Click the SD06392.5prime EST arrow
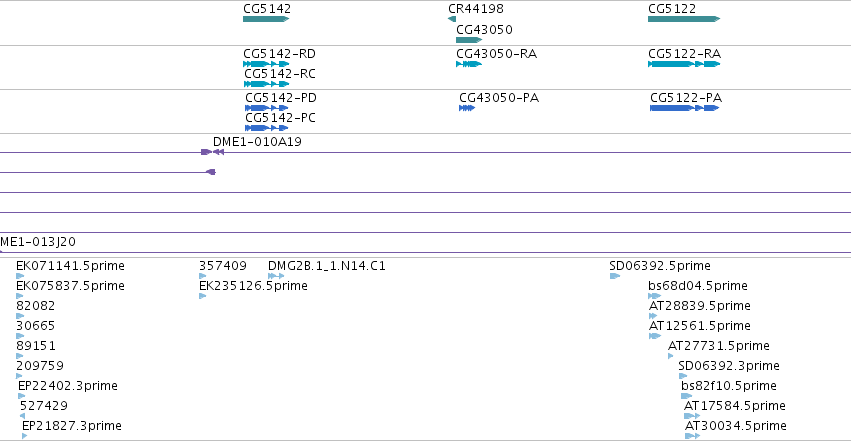Image resolution: width=851 pixels, height=441 pixels. pyautogui.click(x=615, y=276)
